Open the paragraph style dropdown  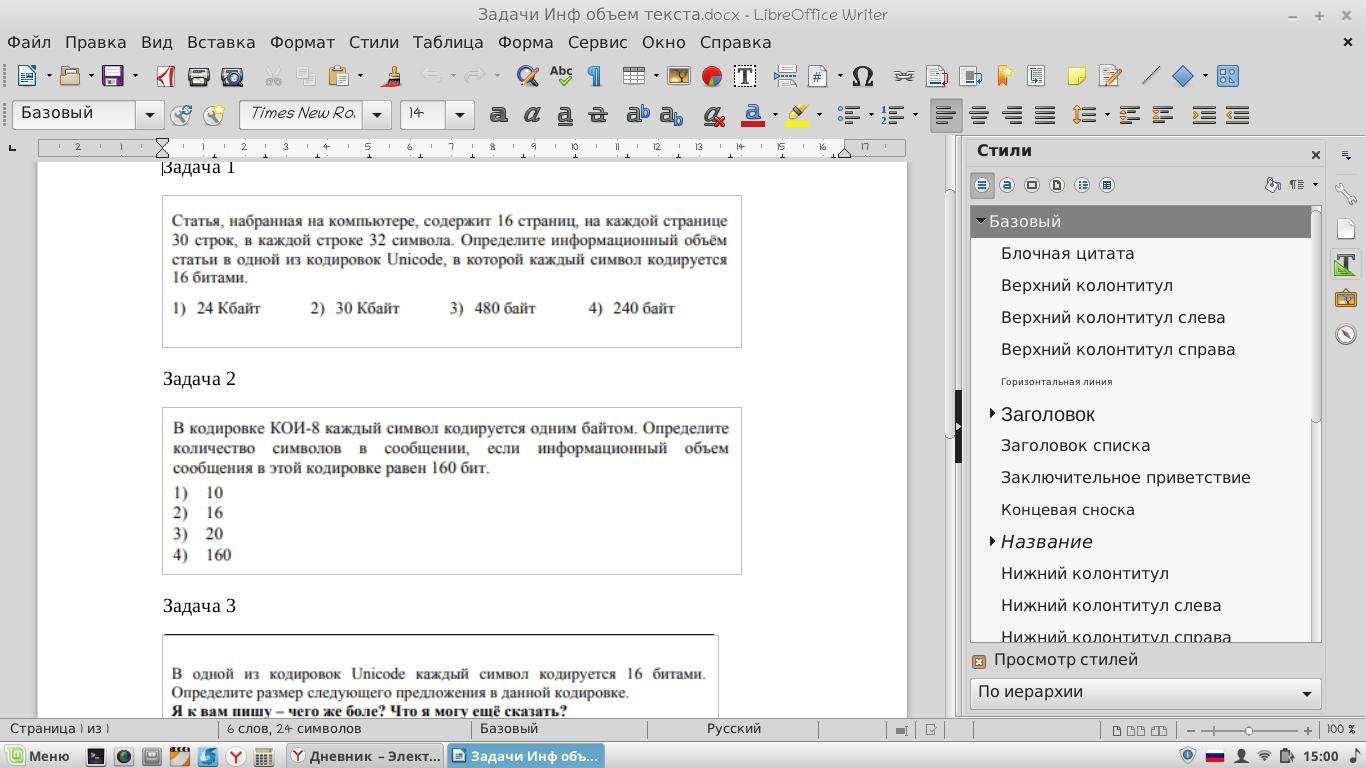click(x=150, y=115)
